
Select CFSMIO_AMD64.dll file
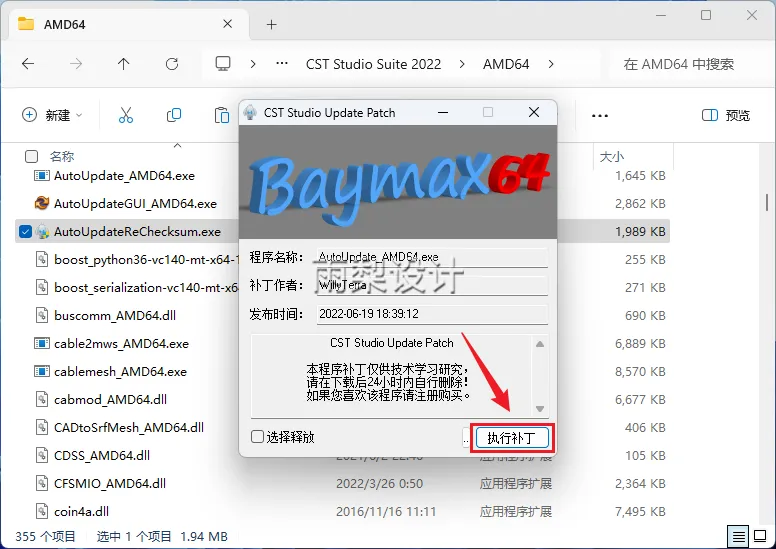[x=110, y=483]
